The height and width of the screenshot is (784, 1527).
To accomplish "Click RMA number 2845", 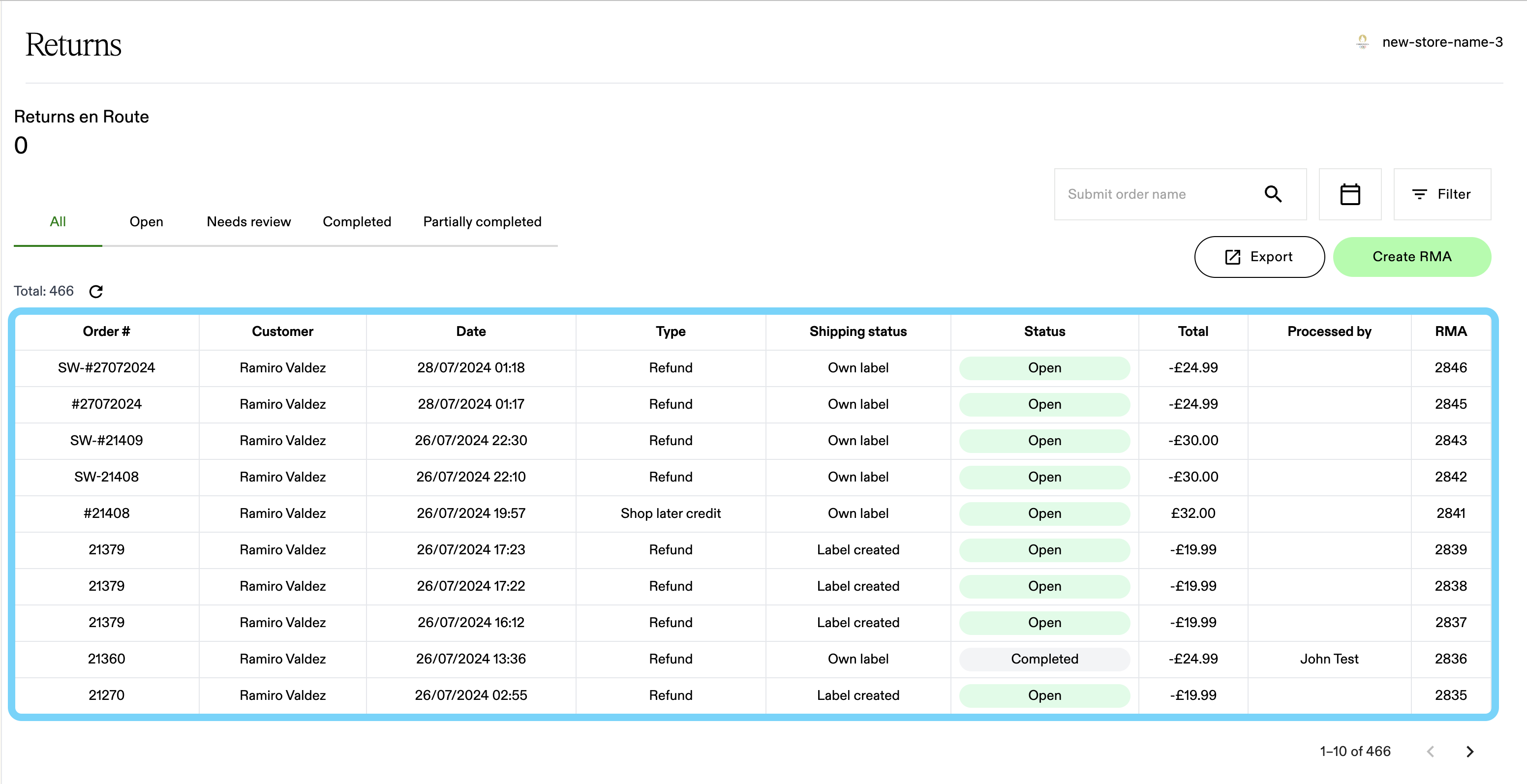I will [1451, 404].
